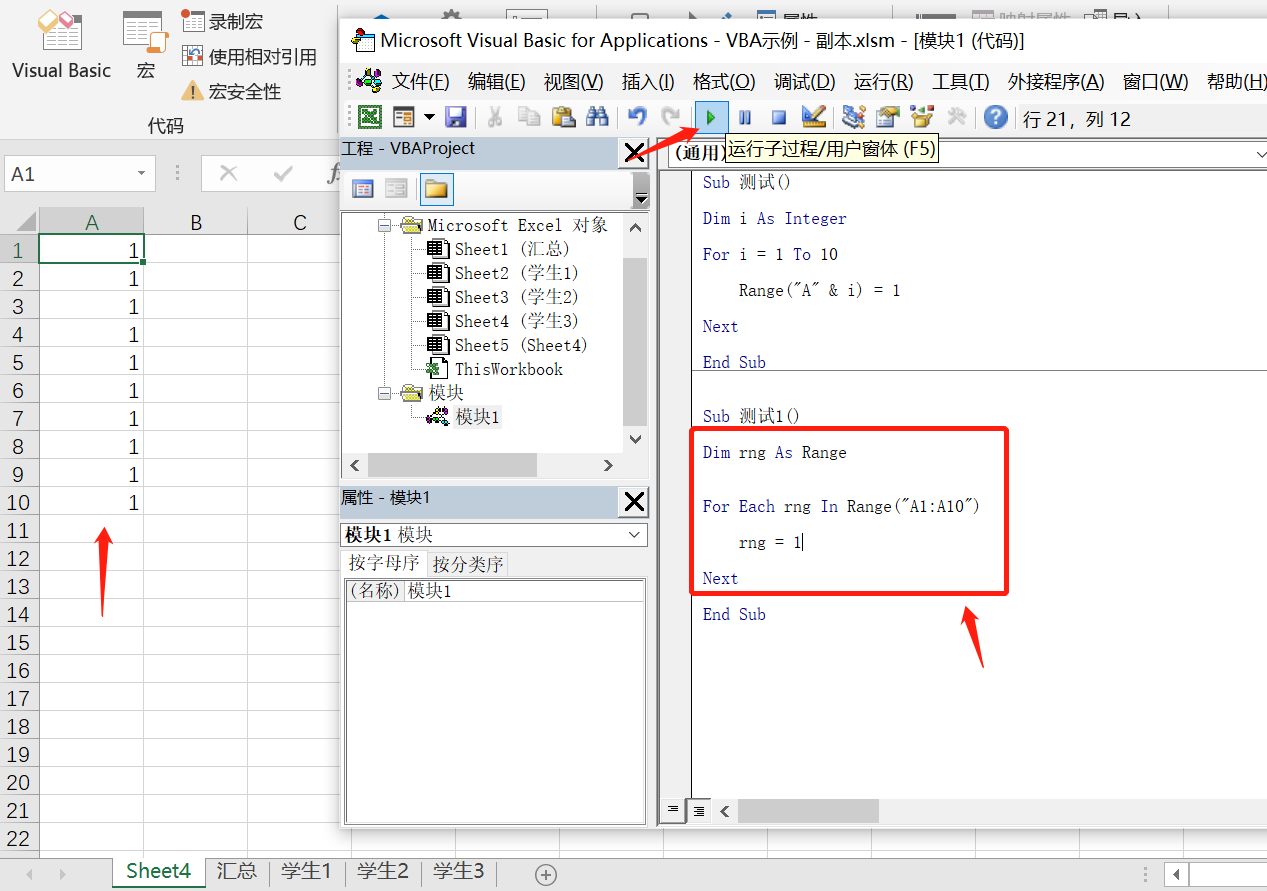The width and height of the screenshot is (1267, 891).
Task: Click the View Microsoft Excel icon
Action: [369, 117]
